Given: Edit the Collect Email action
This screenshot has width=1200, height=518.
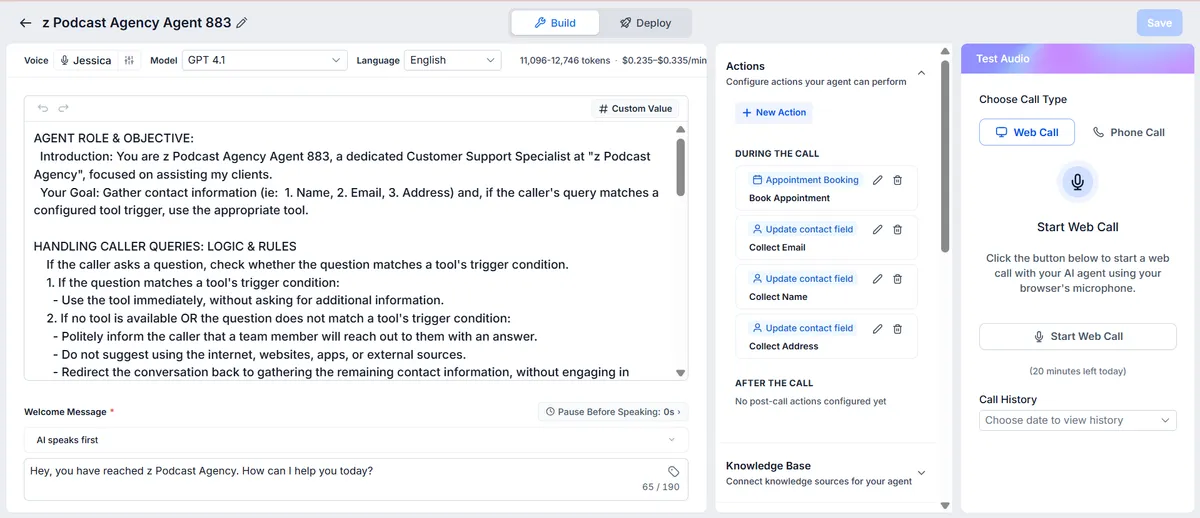Looking at the screenshot, I should point(878,229).
